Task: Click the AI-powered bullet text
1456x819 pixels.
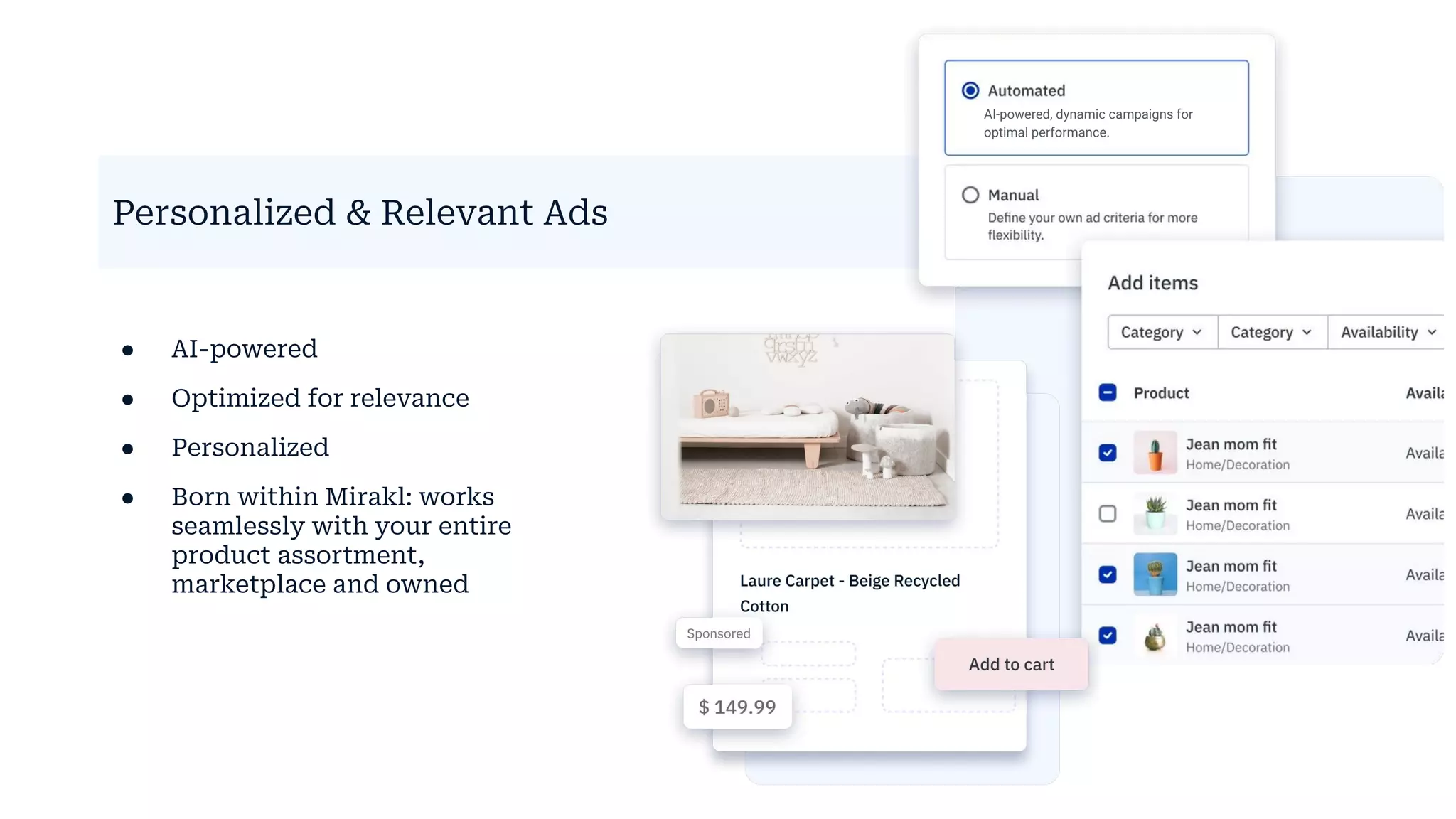Action: (244, 348)
